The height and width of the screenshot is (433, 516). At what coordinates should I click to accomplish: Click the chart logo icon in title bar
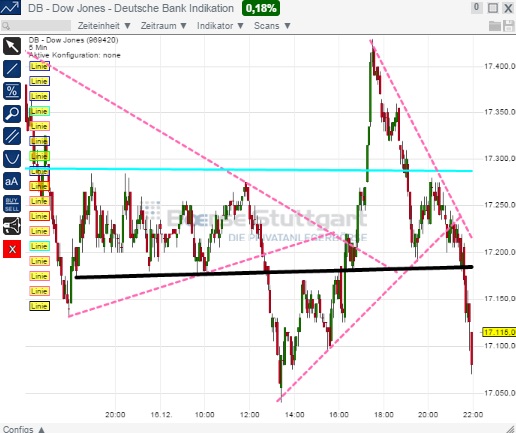pos(10,8)
